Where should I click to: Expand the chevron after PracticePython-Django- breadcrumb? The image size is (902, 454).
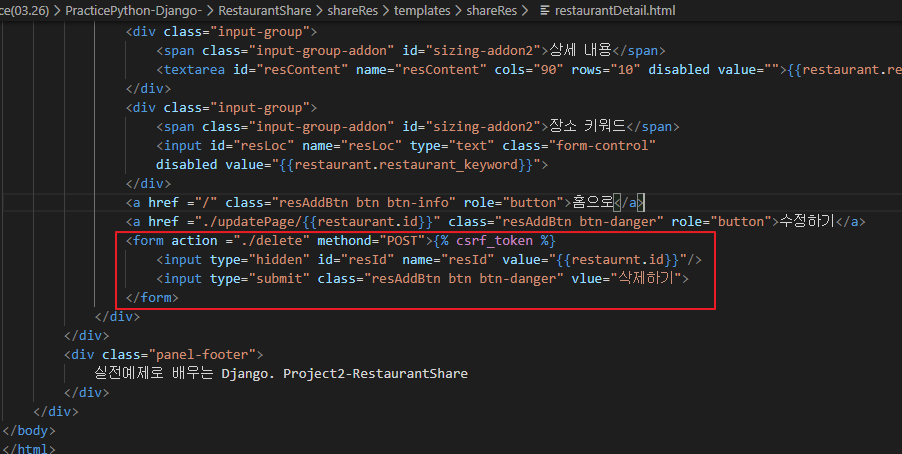(210, 10)
